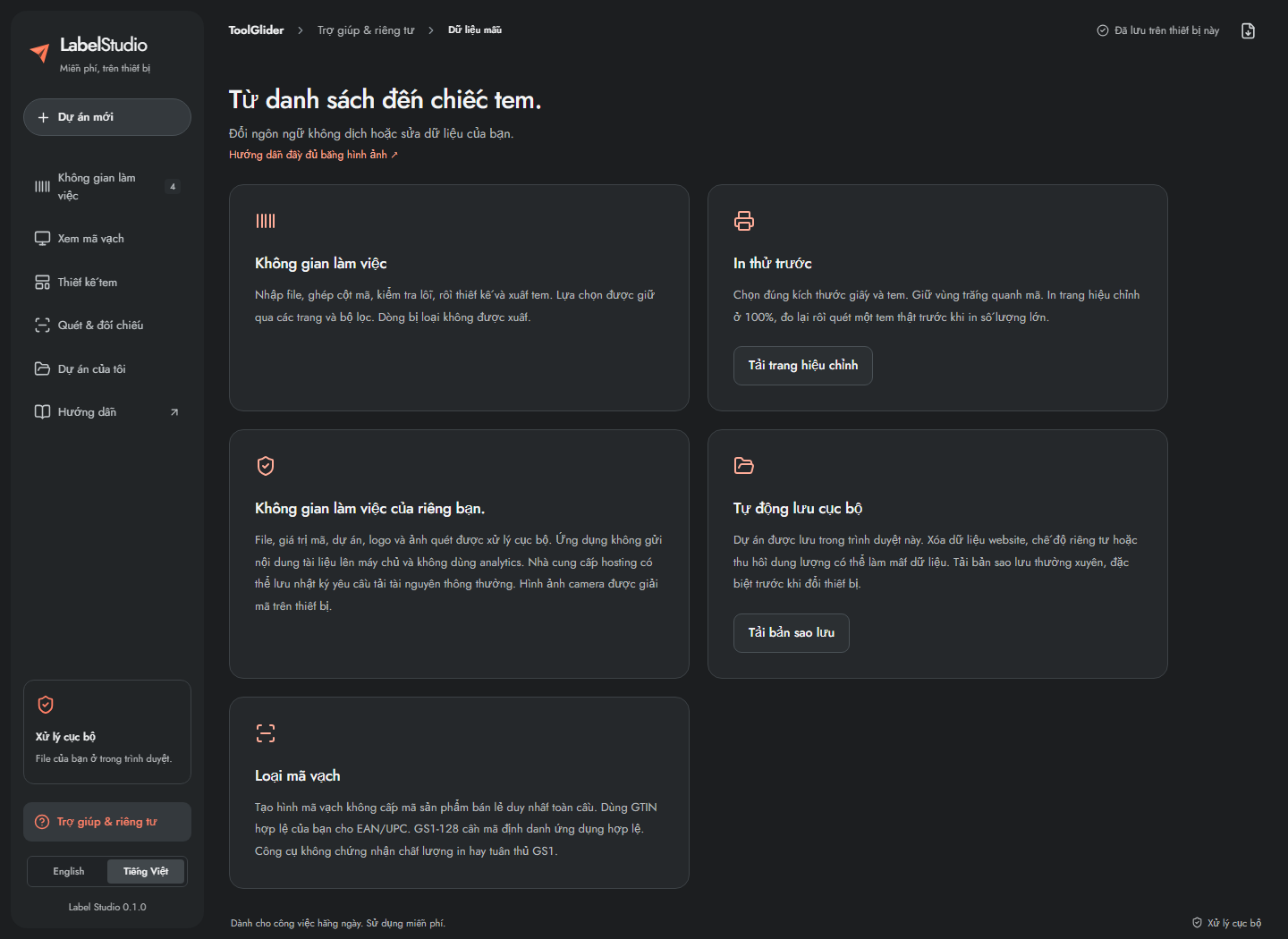Click the Tải trang hiệu chỉnh button
The image size is (1288, 939).
(803, 366)
